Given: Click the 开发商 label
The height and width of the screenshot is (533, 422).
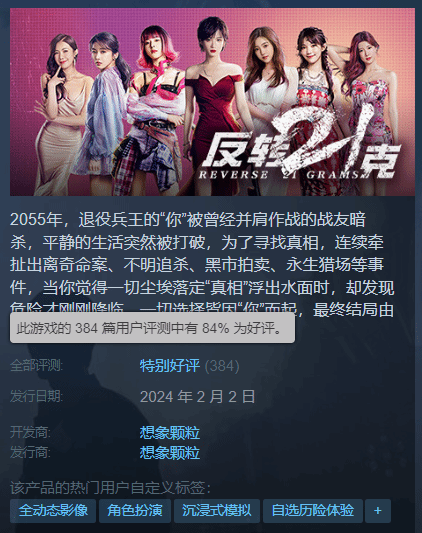Looking at the screenshot, I should click(30, 432).
